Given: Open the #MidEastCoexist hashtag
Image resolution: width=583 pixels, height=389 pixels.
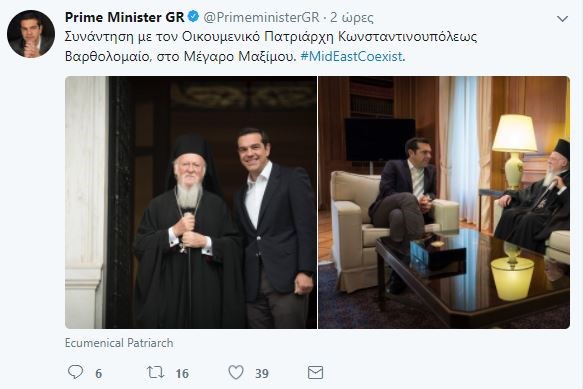Looking at the screenshot, I should coord(351,57).
